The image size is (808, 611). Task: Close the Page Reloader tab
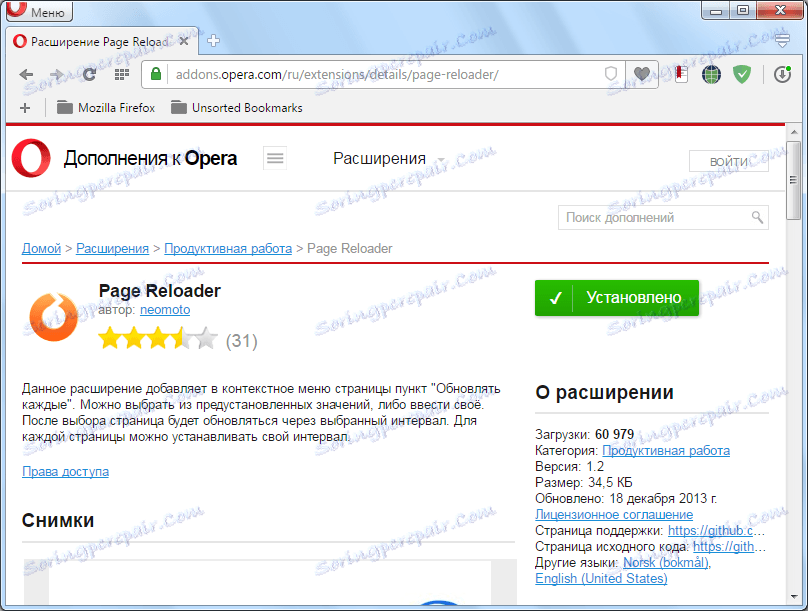[x=183, y=41]
